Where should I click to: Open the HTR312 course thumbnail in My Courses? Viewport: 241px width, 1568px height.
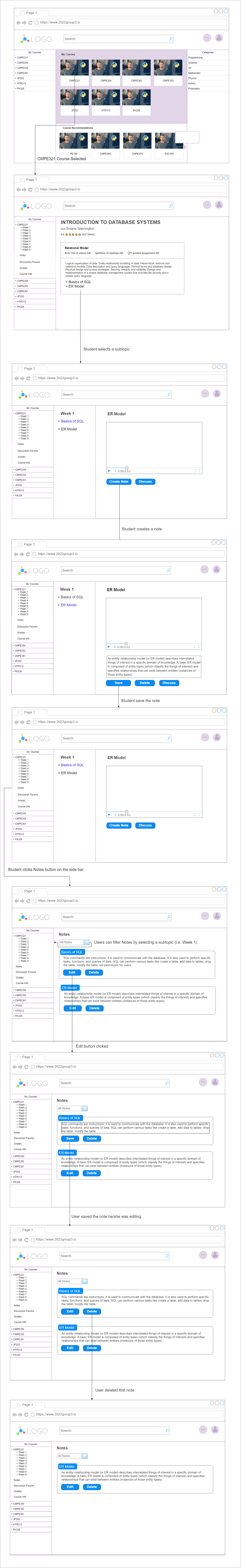pyautogui.click(x=105, y=97)
